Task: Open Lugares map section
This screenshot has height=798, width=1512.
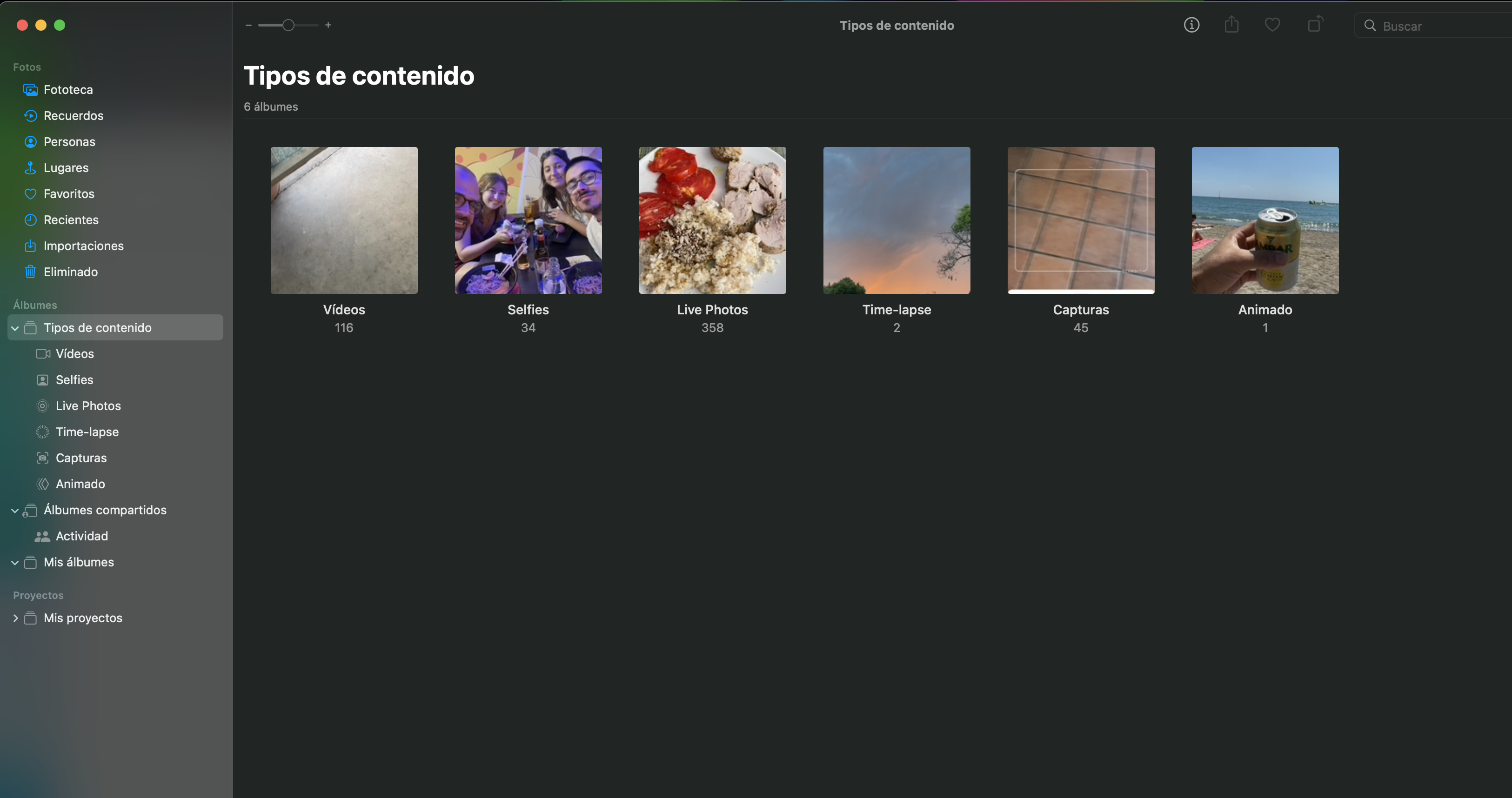Action: coord(66,168)
